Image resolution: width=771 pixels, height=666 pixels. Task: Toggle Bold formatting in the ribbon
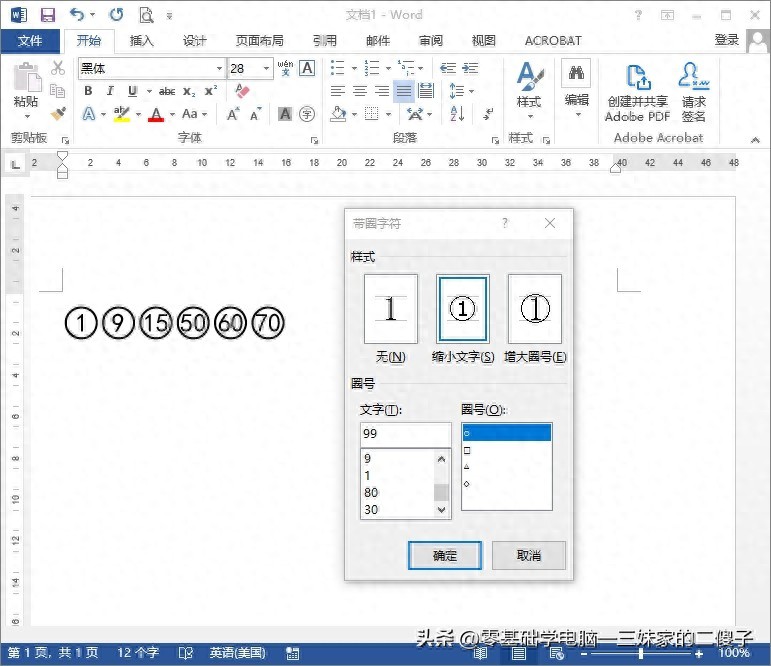tap(88, 91)
